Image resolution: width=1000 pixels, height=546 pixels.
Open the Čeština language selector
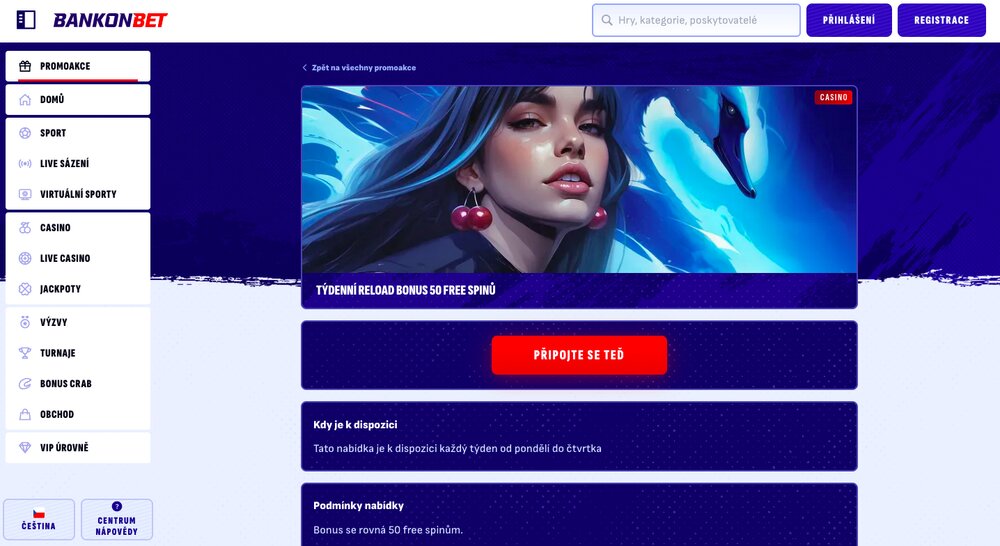coord(39,519)
